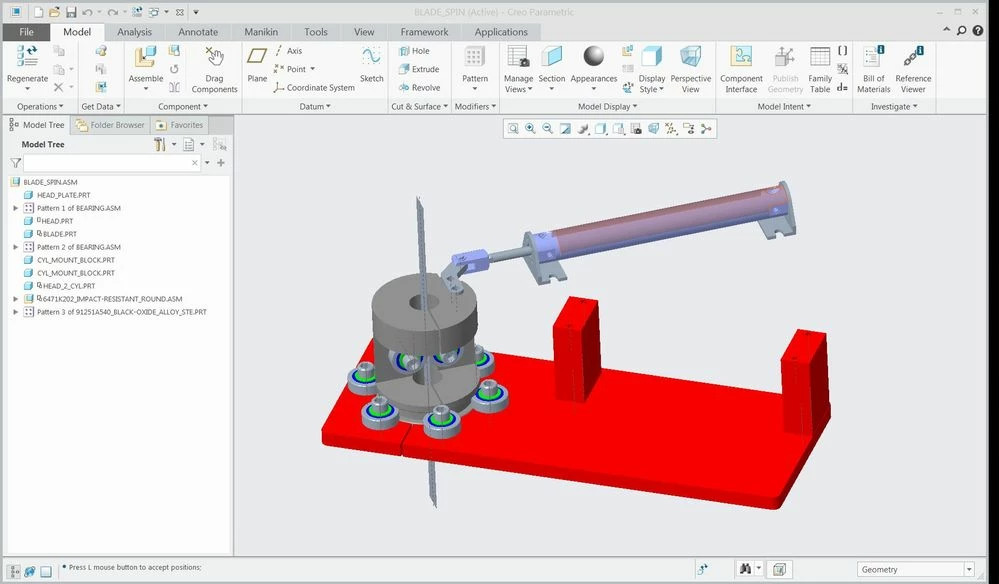
Task: Create a Coordinate System
Action: [x=314, y=87]
